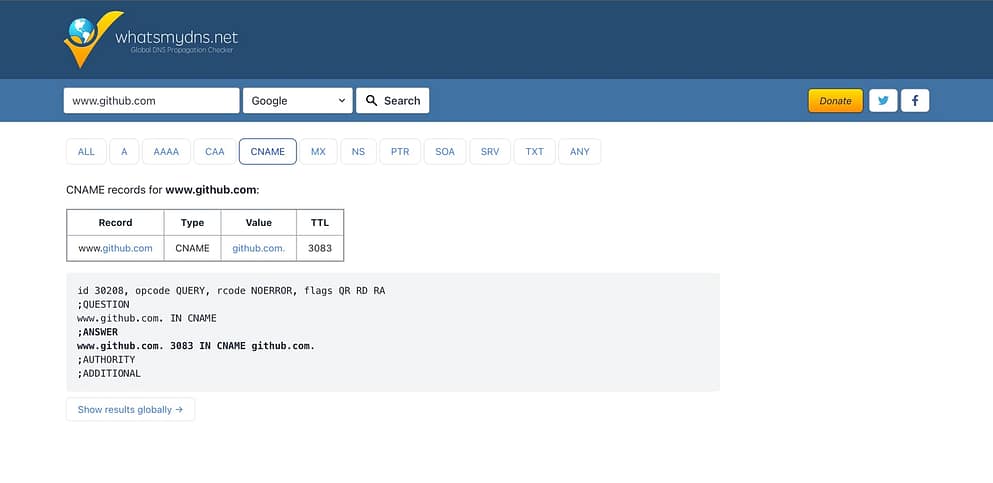This screenshot has width=993, height=483.
Task: Follow the github.com. value link
Action: click(258, 248)
